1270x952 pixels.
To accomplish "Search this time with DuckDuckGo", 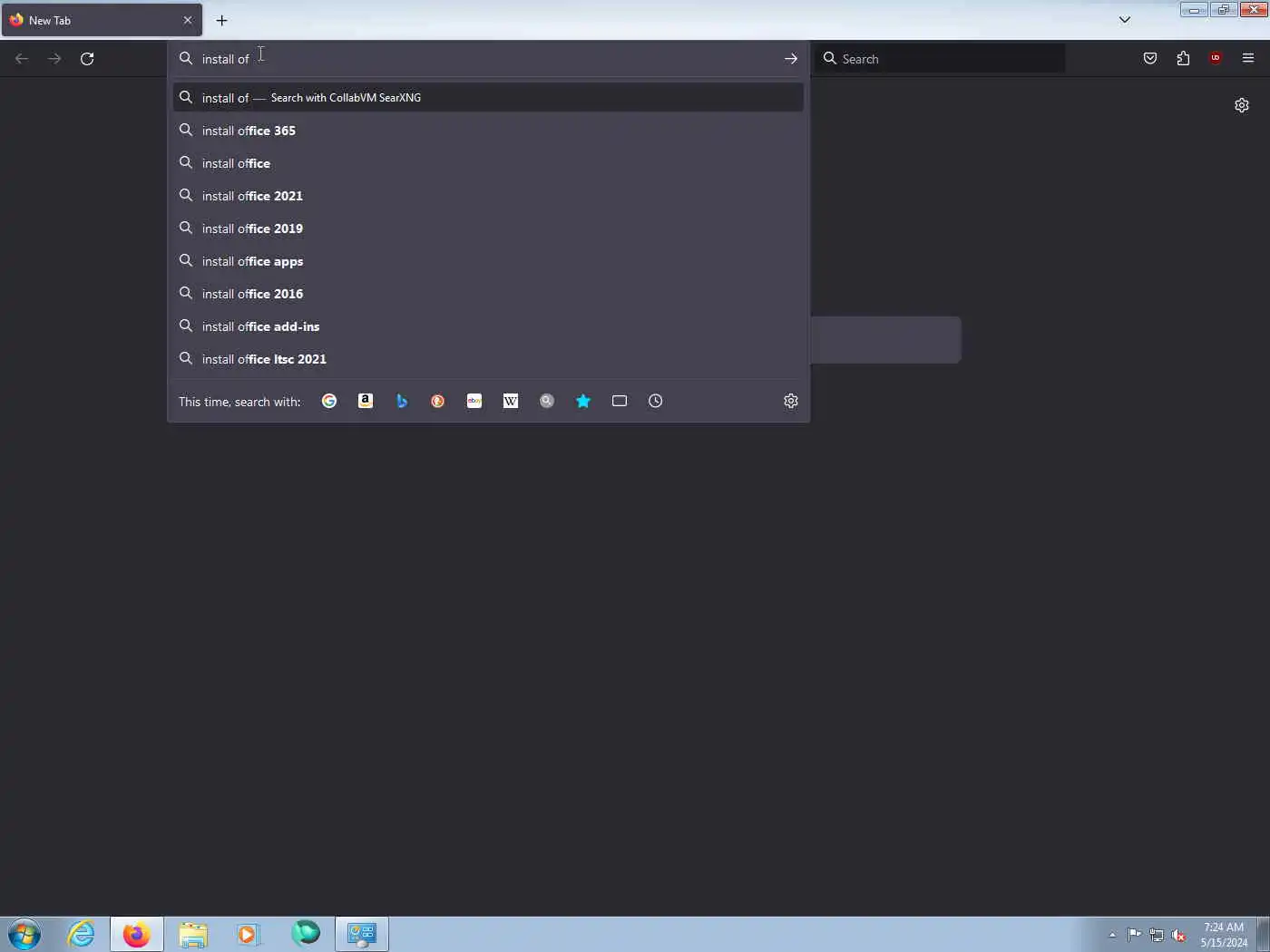I will coord(438,401).
